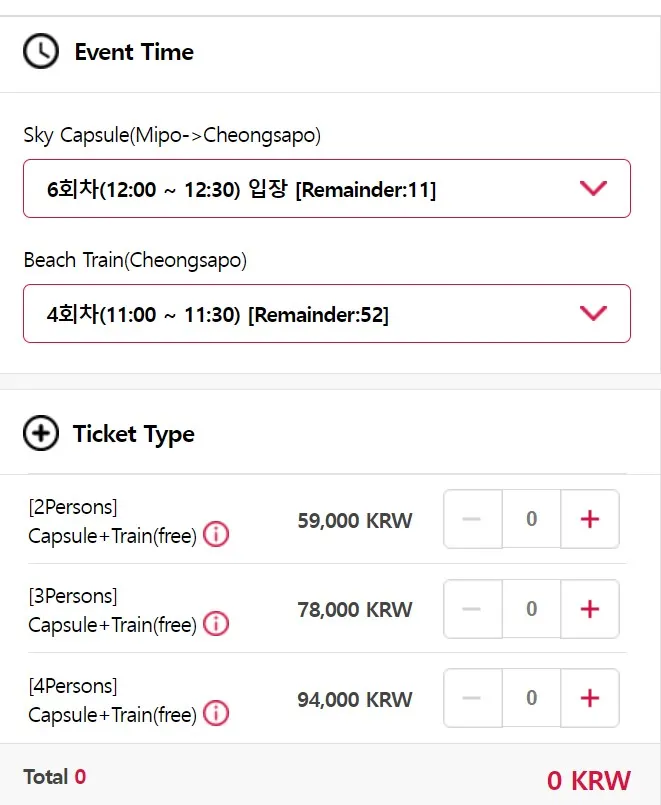Open the 4회차 11:00 ~ 11:30 session selector
The image size is (661, 805).
tap(217, 314)
